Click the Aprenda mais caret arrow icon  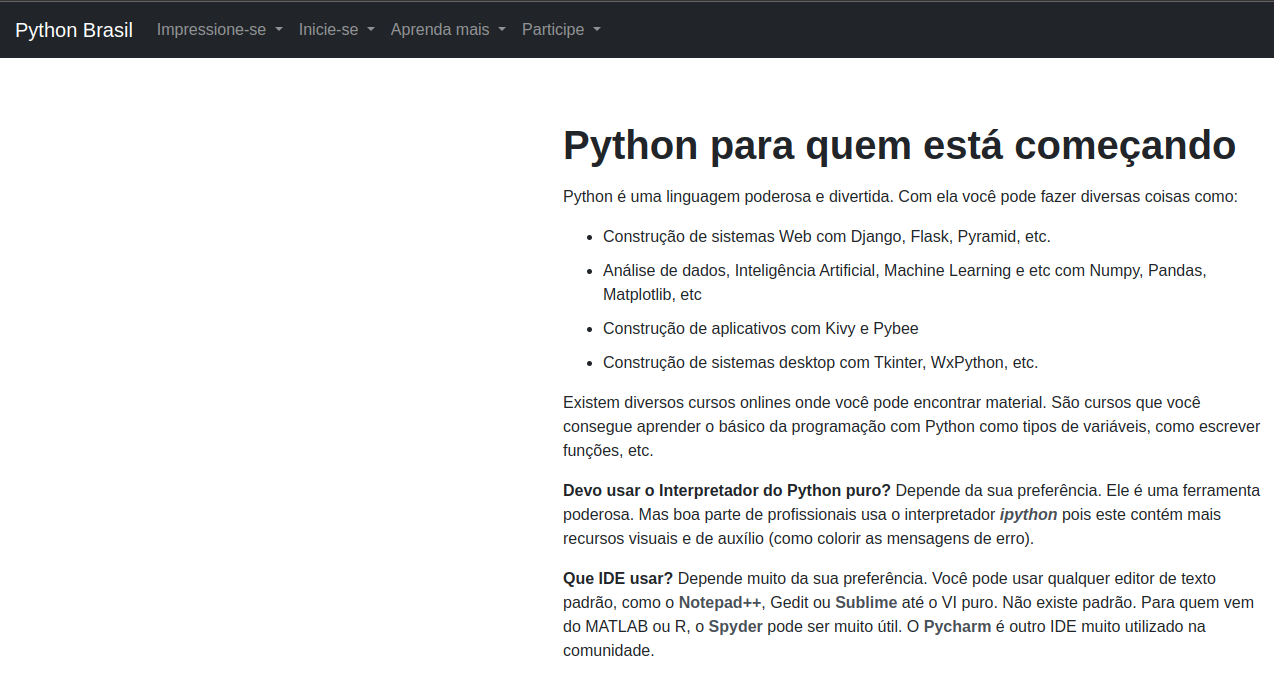click(x=503, y=30)
